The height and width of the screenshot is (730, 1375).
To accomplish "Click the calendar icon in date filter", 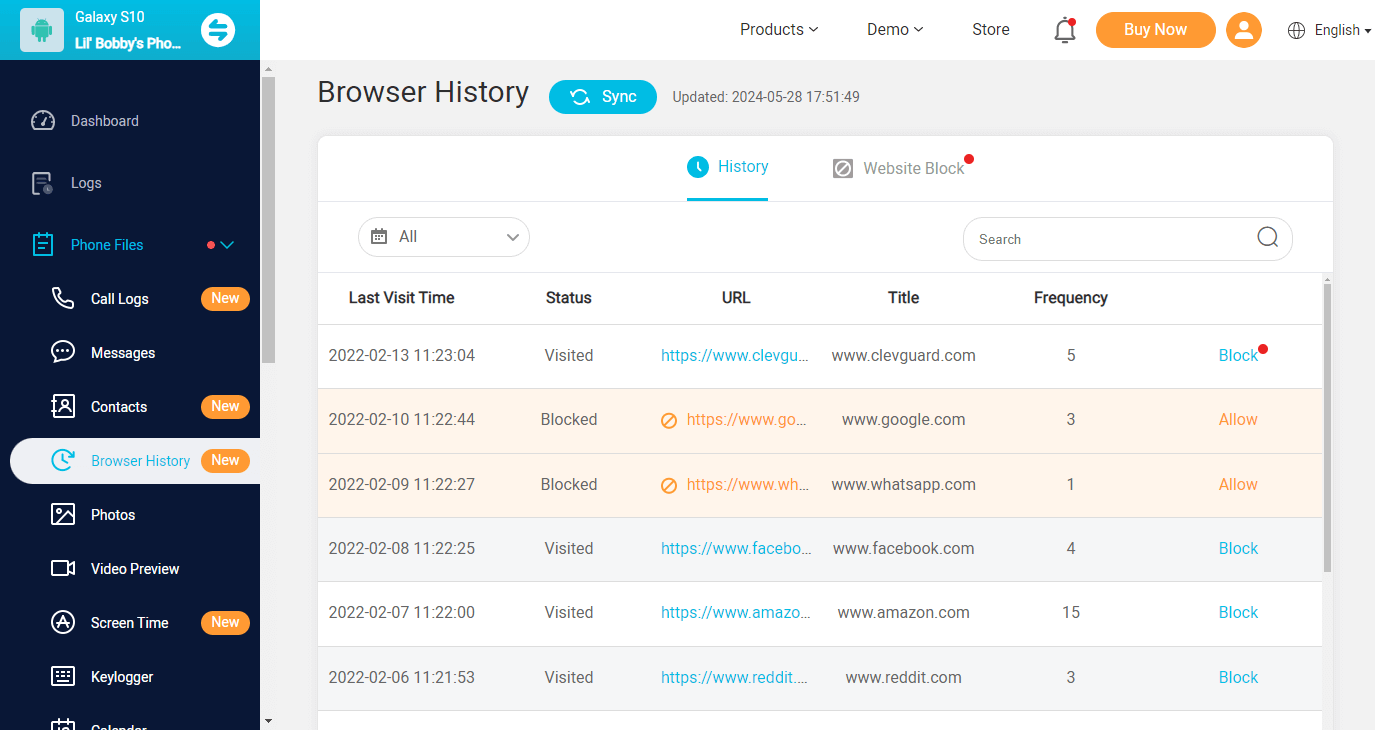I will [x=379, y=237].
